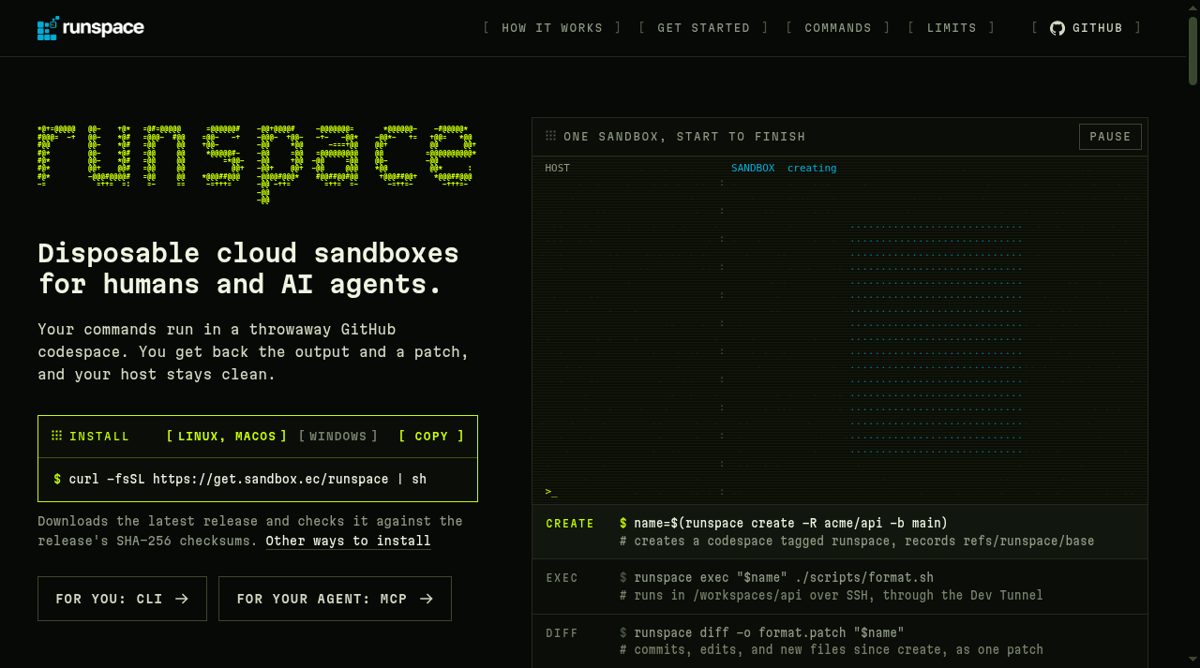The height and width of the screenshot is (668, 1200).
Task: Click the SANDBOX label in terminal
Action: 753,168
